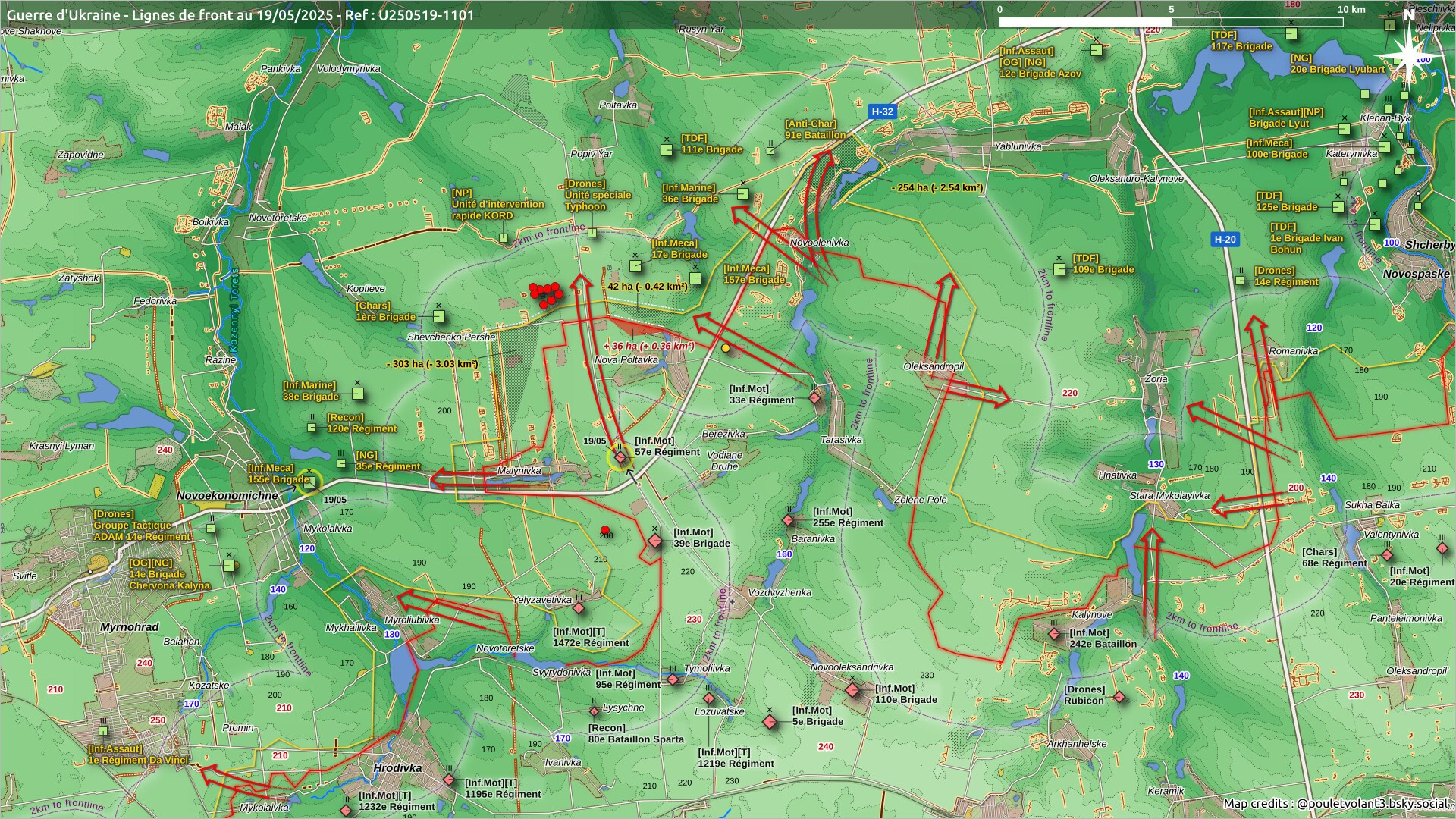This screenshot has height=819, width=1456.
Task: Click the 57e Régiment unit marker circled in yellow
Action: tap(620, 457)
